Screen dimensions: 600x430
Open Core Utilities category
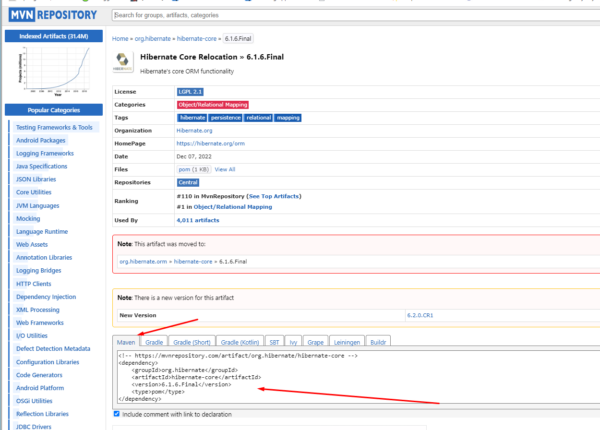(34, 192)
